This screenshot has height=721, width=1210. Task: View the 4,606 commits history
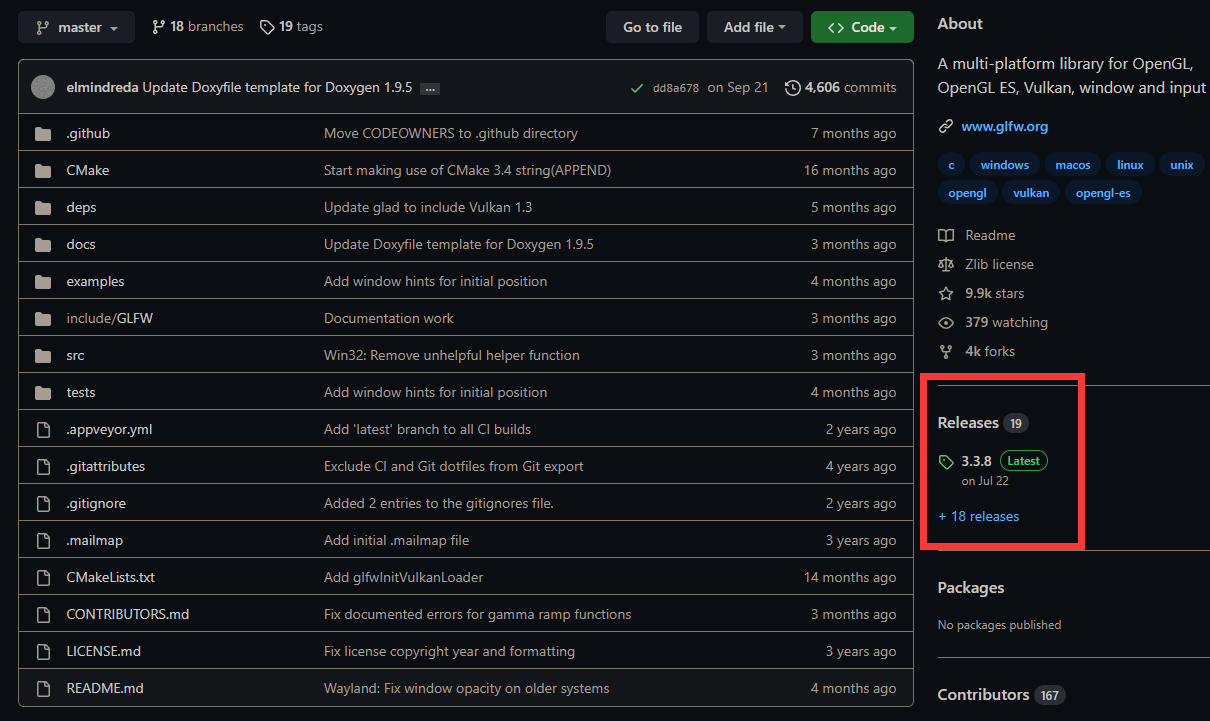841,87
